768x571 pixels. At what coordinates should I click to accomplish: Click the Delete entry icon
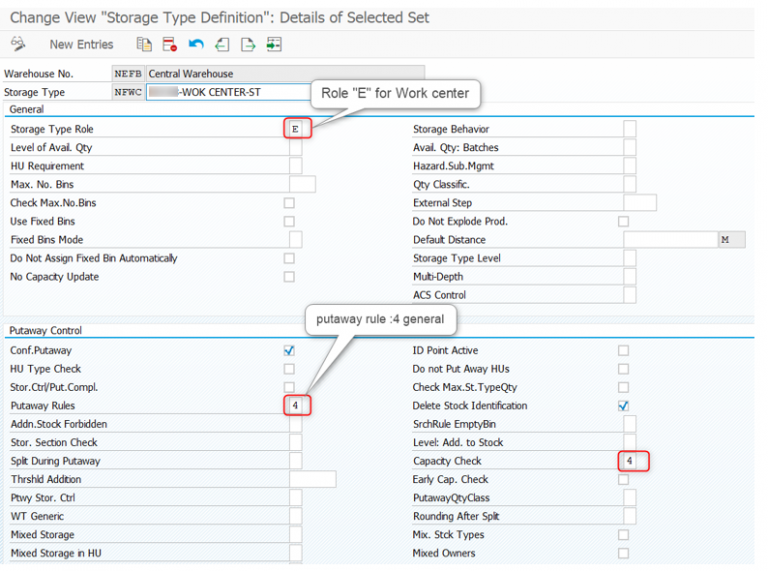click(170, 44)
